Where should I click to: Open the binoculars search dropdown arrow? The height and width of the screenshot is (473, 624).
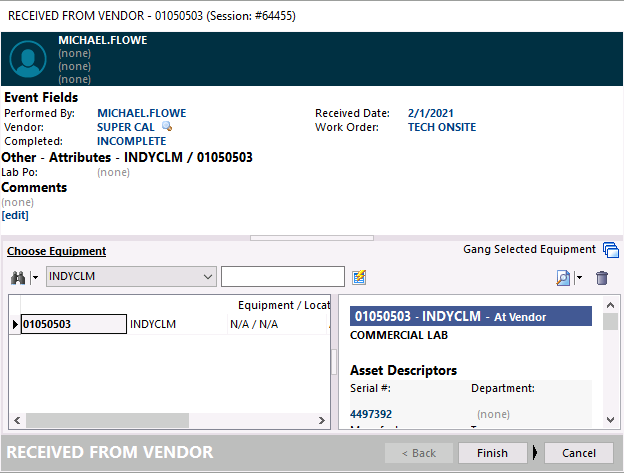click(x=35, y=277)
